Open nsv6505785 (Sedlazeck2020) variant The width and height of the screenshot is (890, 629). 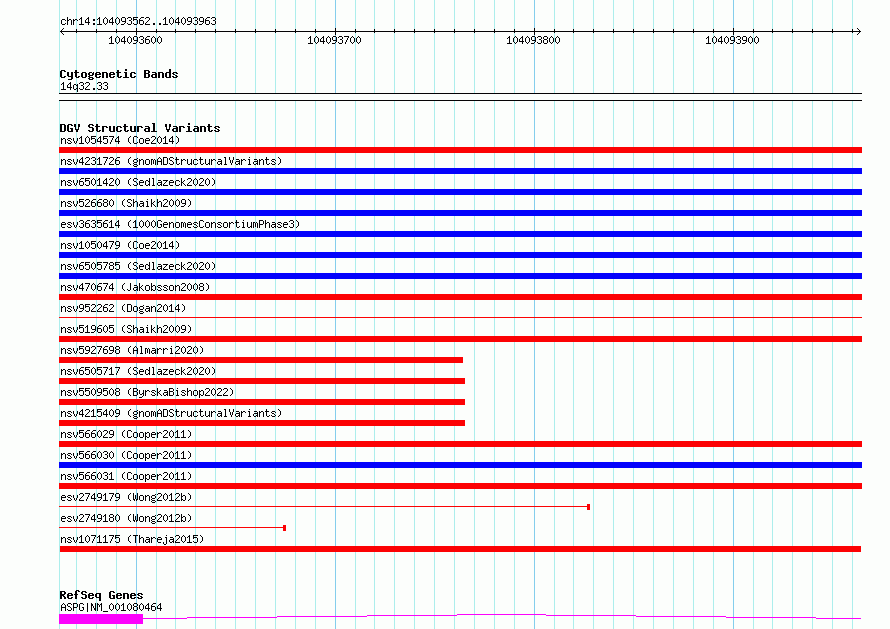coord(138,266)
